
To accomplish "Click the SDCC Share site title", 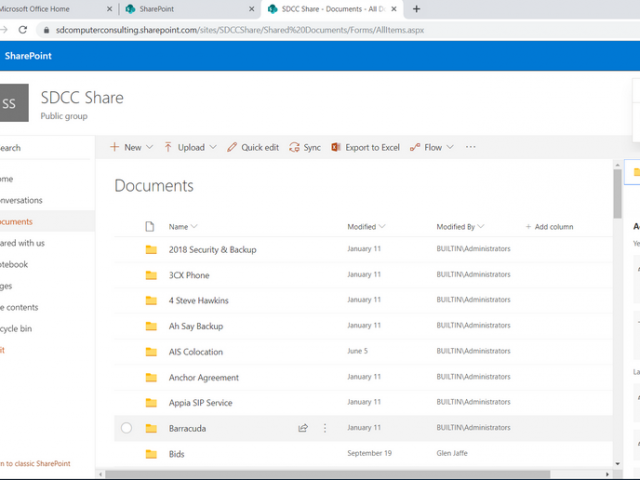I will (82, 98).
